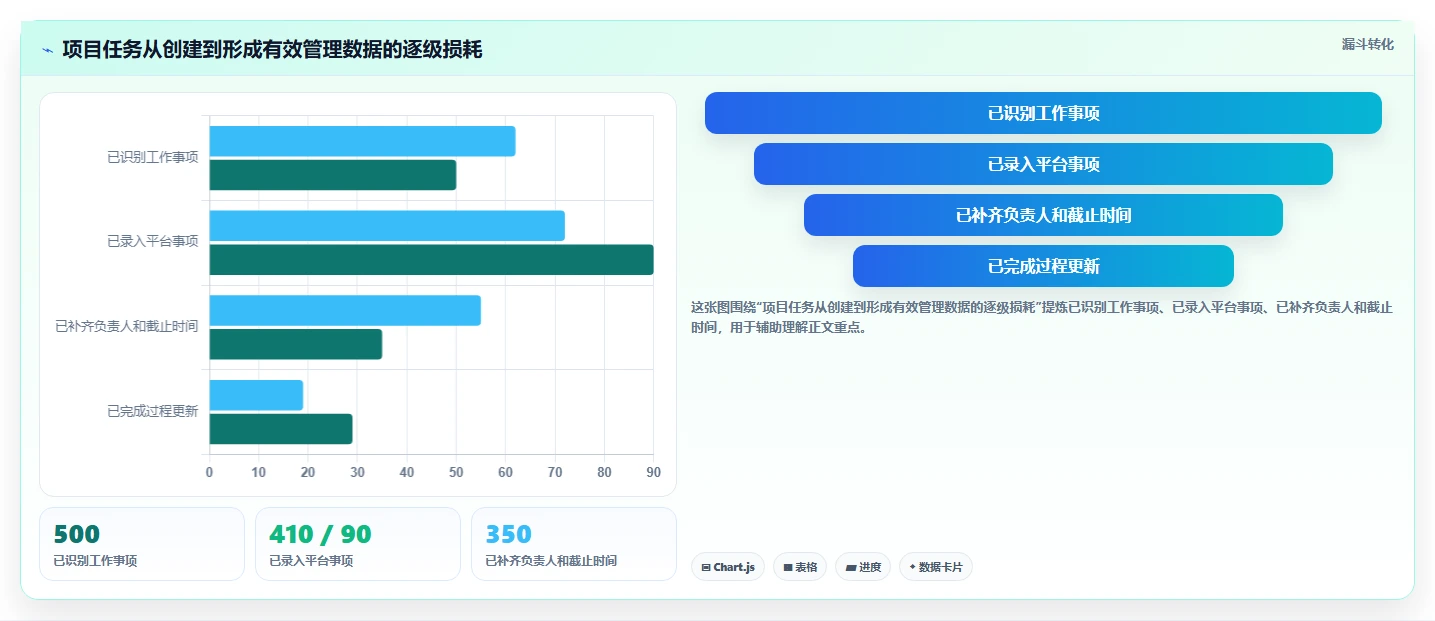Click the light blue bar for 已补齐负责人和截止时间
The height and width of the screenshot is (621, 1435).
345,310
